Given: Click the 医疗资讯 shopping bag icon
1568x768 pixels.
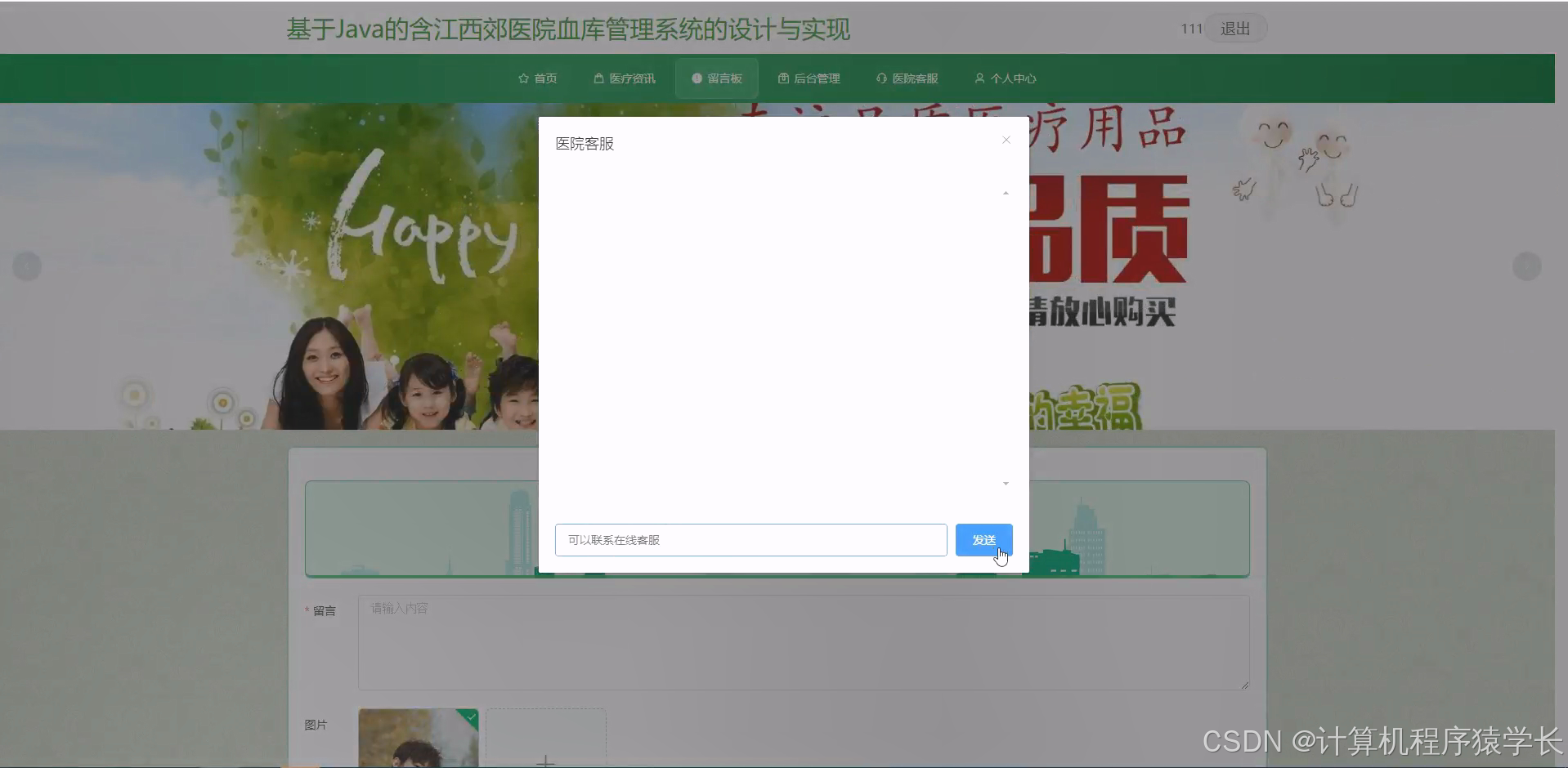Looking at the screenshot, I should (x=597, y=78).
